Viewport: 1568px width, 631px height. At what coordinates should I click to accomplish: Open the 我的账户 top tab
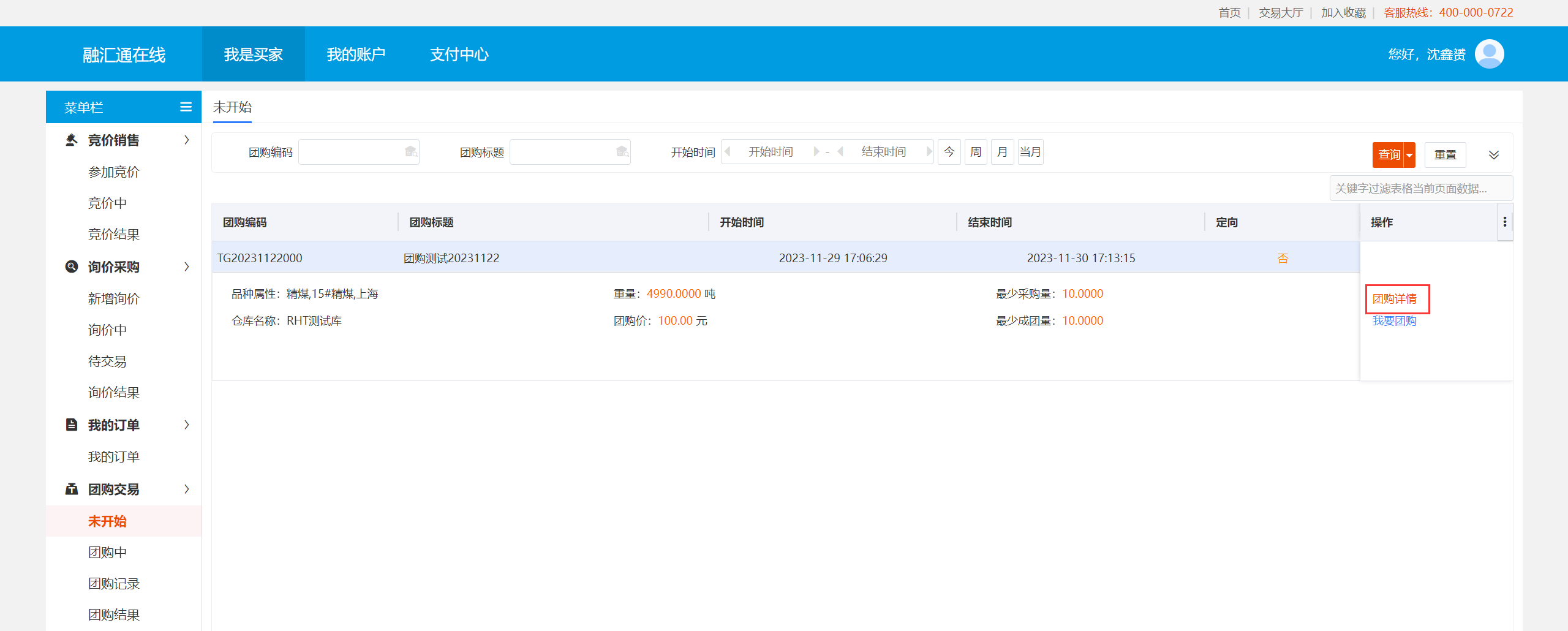356,54
